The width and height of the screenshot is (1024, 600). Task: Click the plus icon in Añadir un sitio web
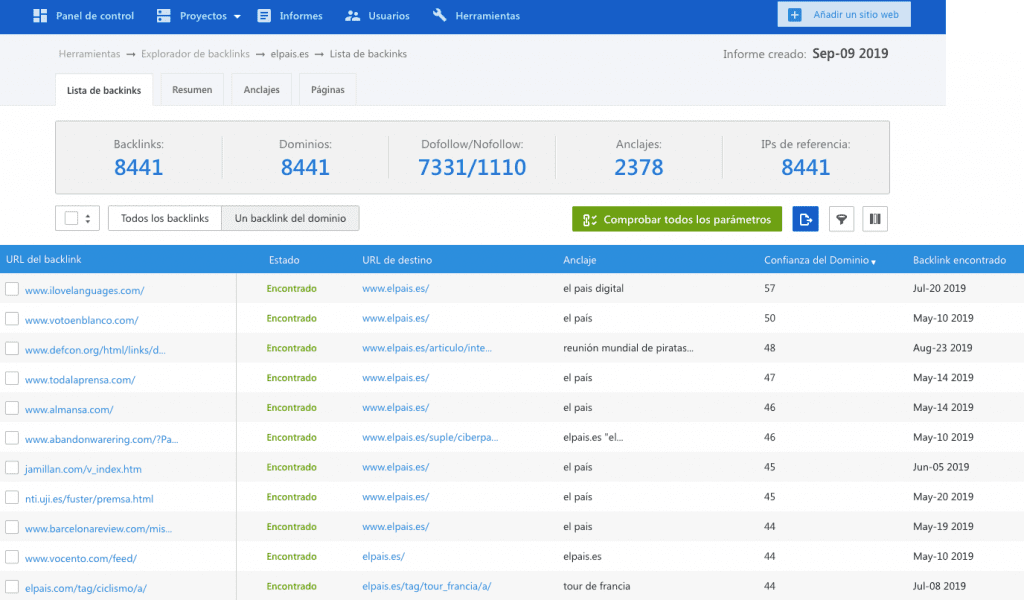coord(795,14)
